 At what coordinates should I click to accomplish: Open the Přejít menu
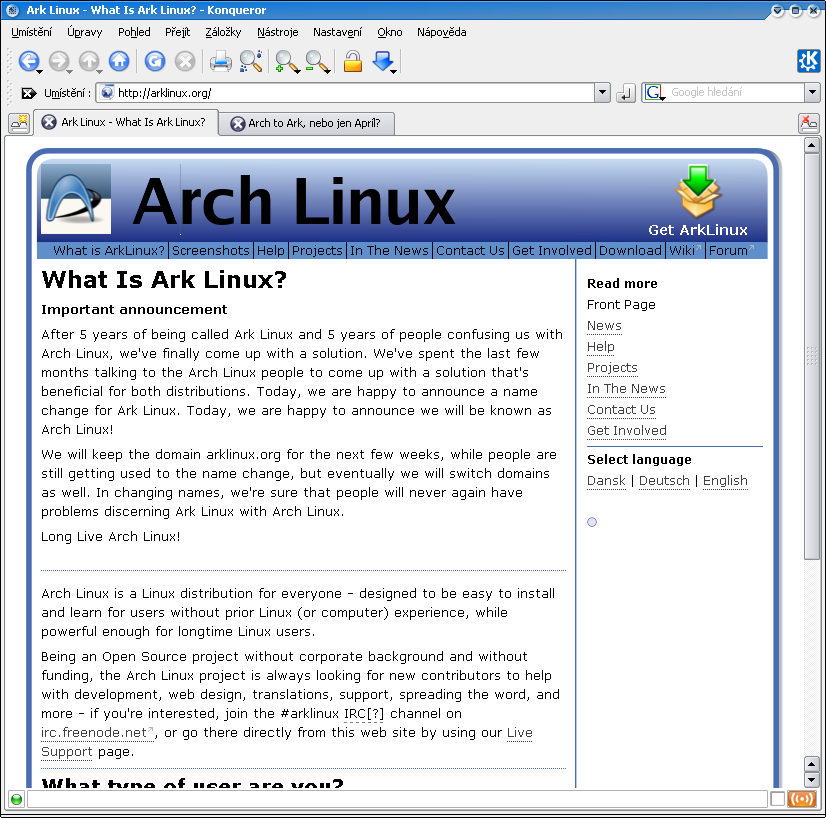178,32
